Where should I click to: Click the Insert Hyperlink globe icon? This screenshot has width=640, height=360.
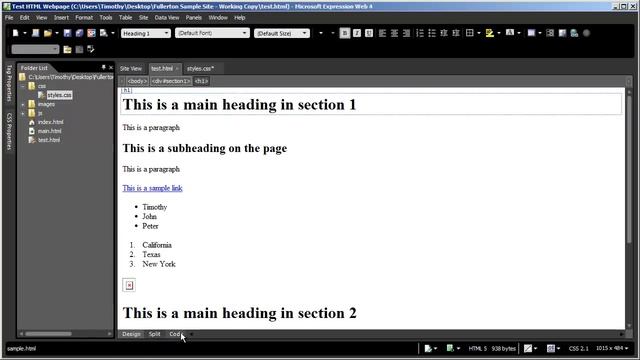pyautogui.click(x=574, y=33)
